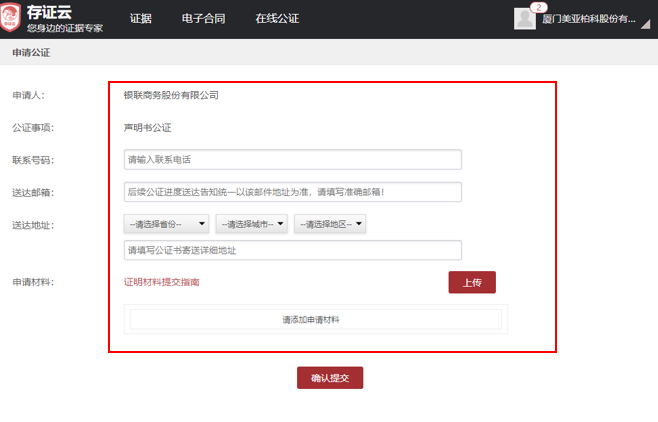658x422 pixels.
Task: Focus the 公证书寄送详细地址 field
Action: point(293,250)
